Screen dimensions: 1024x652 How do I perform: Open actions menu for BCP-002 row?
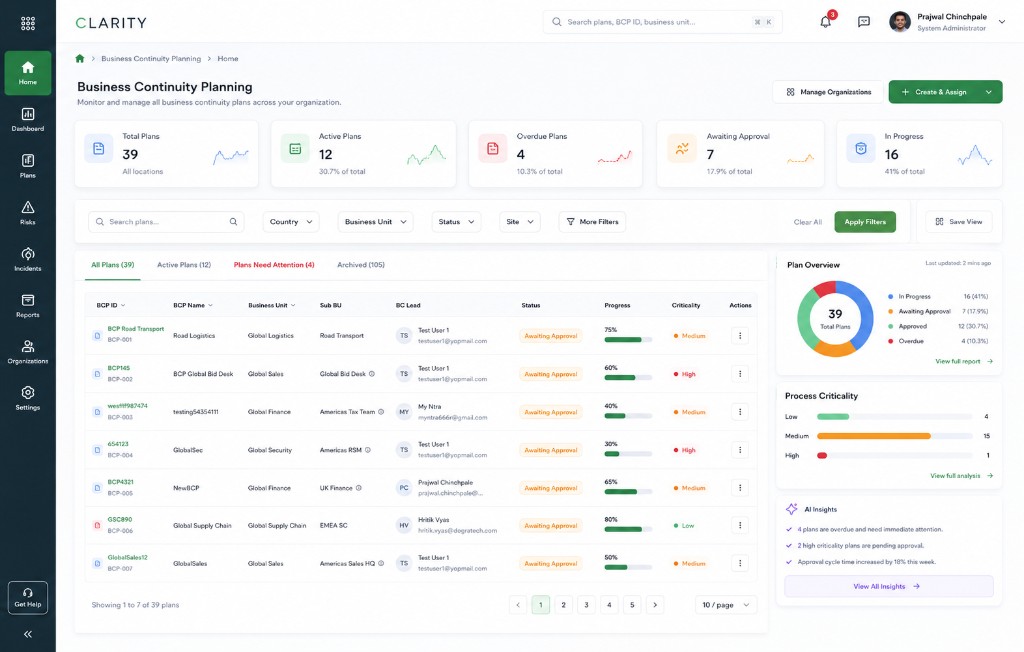click(x=739, y=374)
